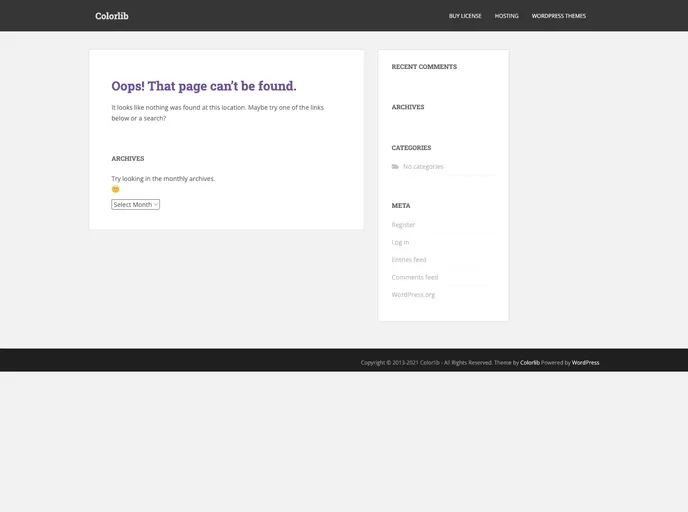Screen dimensions: 688x512
Task: Open the WordPress Themes menu item
Action: [x=558, y=16]
